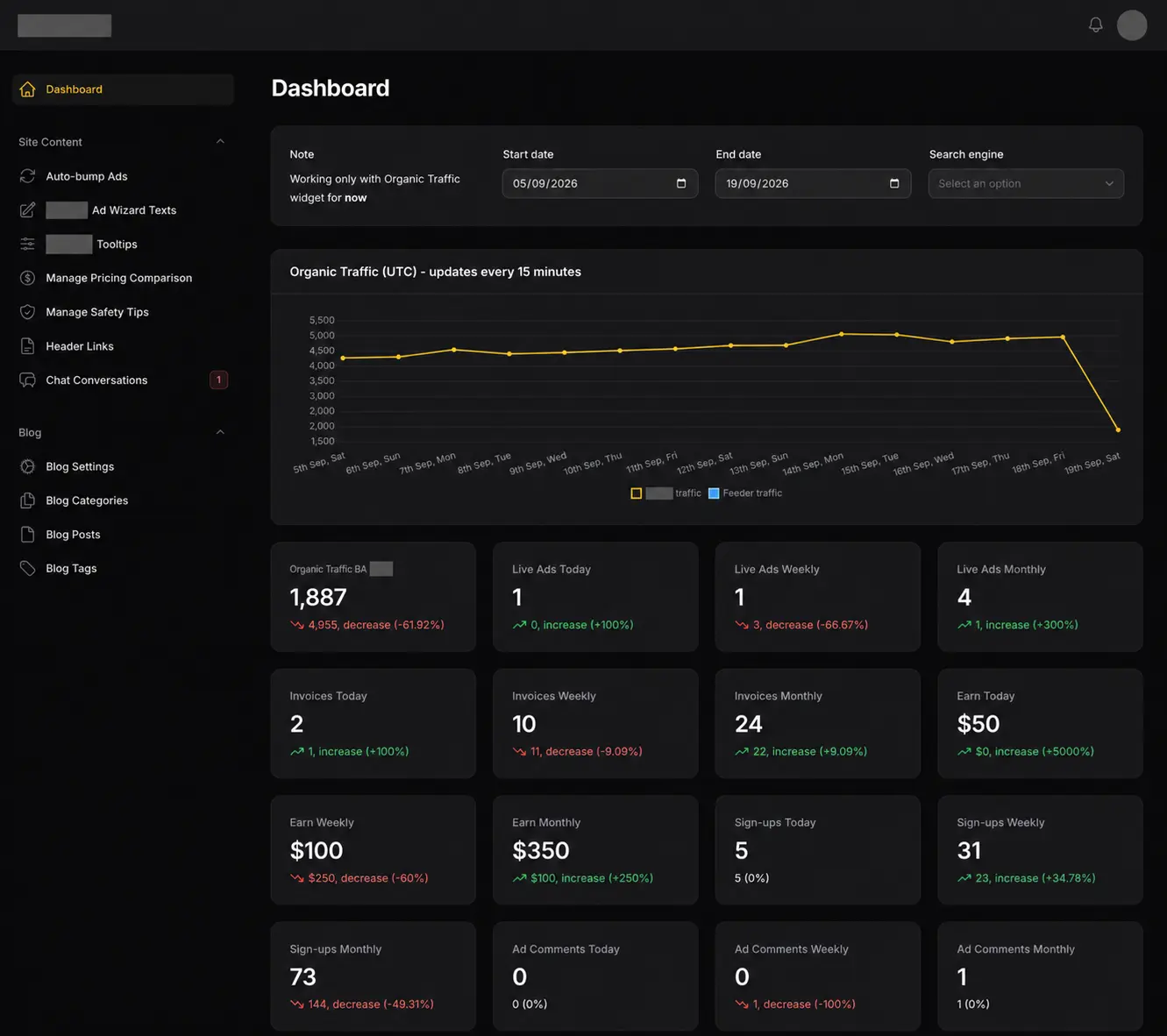The height and width of the screenshot is (1036, 1167).
Task: Click the Invoices Monthly value 24
Action: click(749, 724)
